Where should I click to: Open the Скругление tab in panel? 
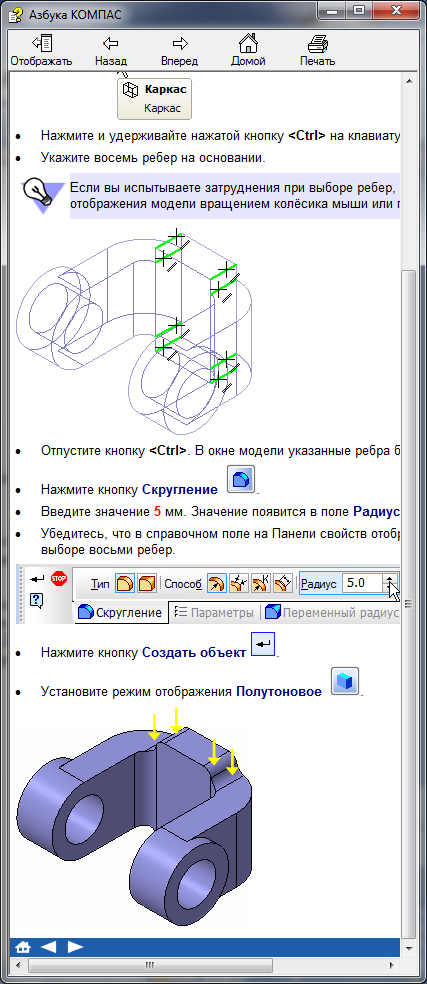pos(122,612)
